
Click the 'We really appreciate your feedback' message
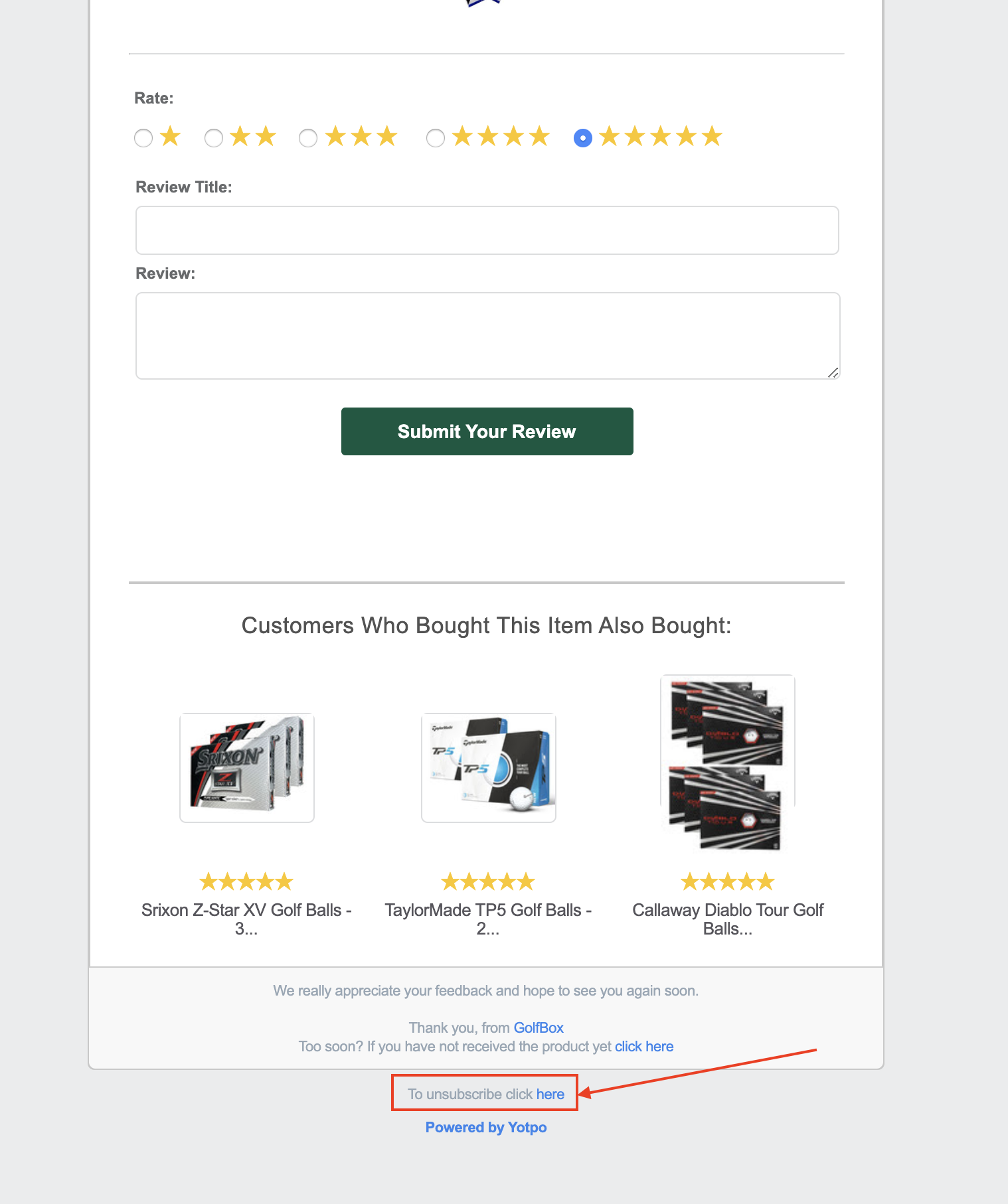486,991
